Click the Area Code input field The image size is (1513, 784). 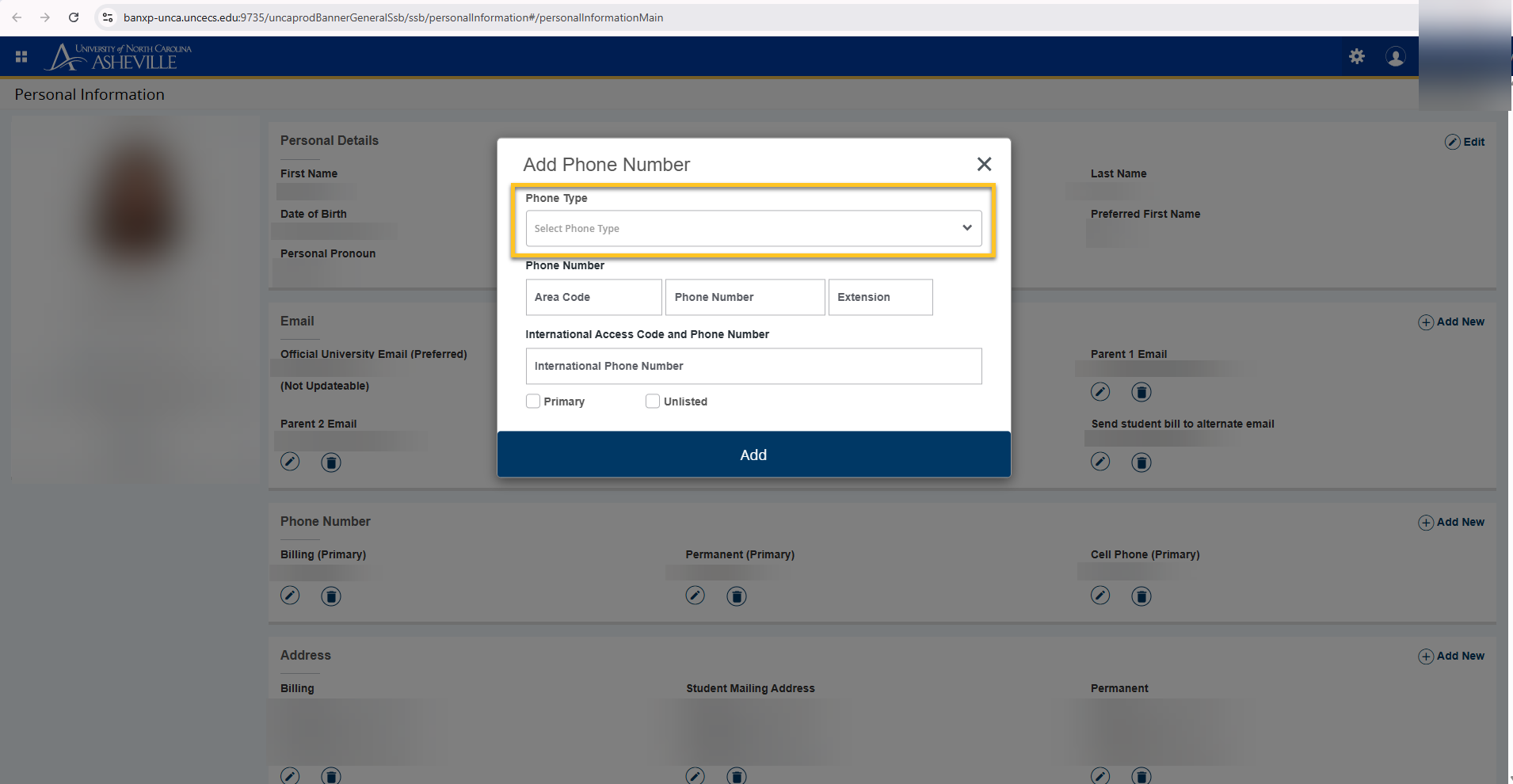click(593, 297)
